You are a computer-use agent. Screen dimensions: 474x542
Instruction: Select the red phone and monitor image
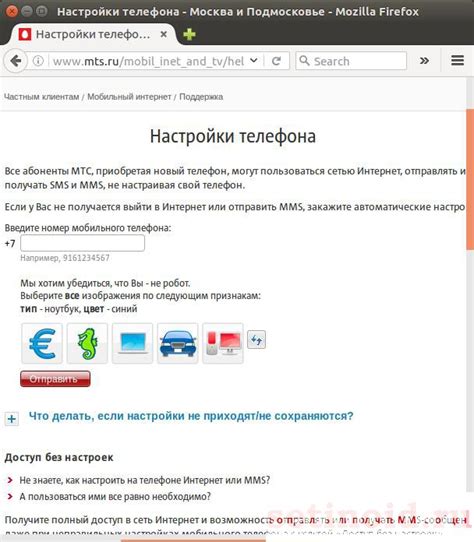[x=223, y=343]
